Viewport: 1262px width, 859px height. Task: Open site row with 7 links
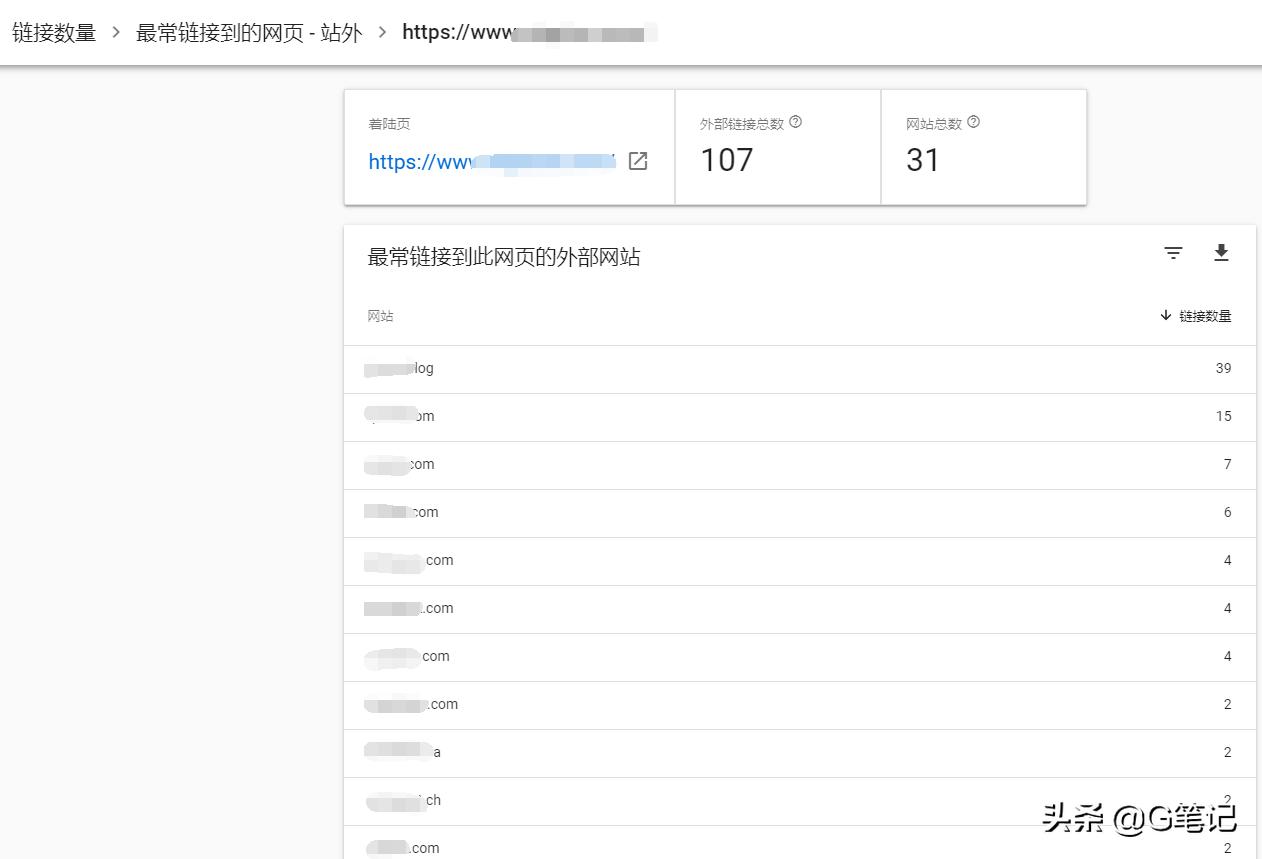point(800,465)
